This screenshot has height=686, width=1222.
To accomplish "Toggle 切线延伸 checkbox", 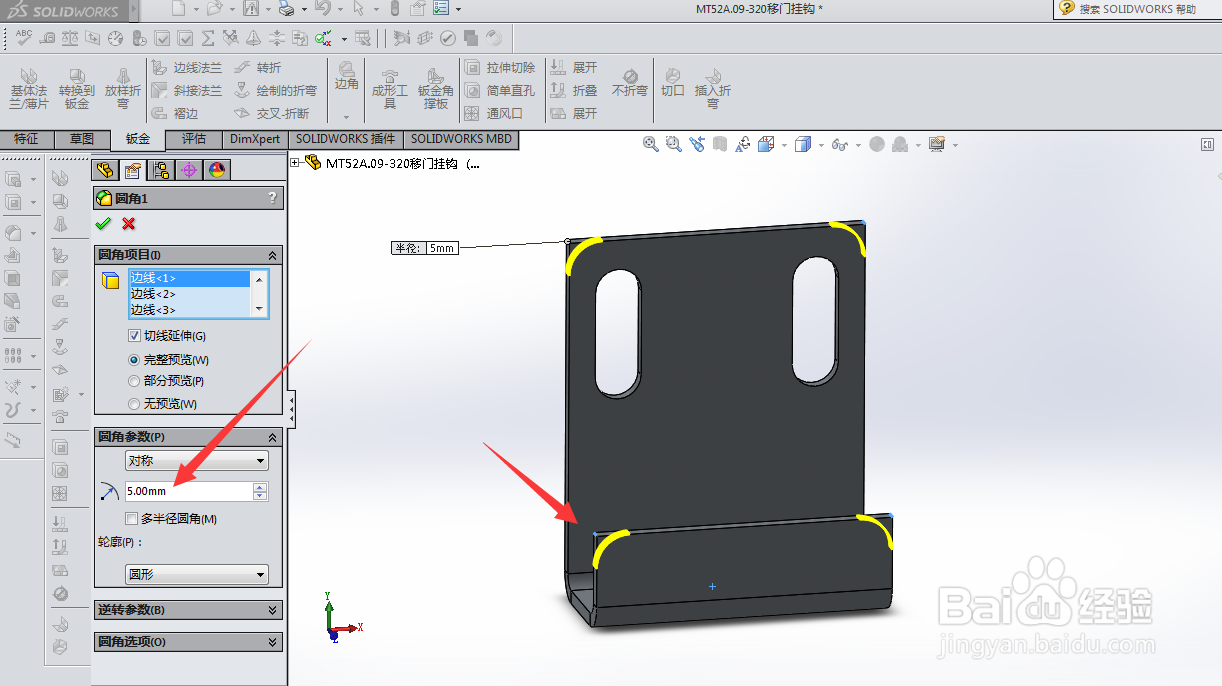I will point(135,336).
